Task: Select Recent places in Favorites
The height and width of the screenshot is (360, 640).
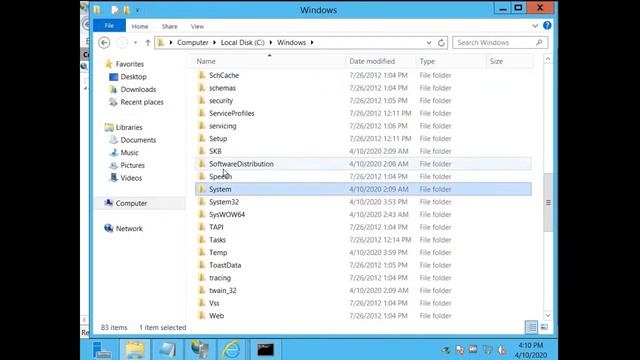Action: tap(142, 102)
